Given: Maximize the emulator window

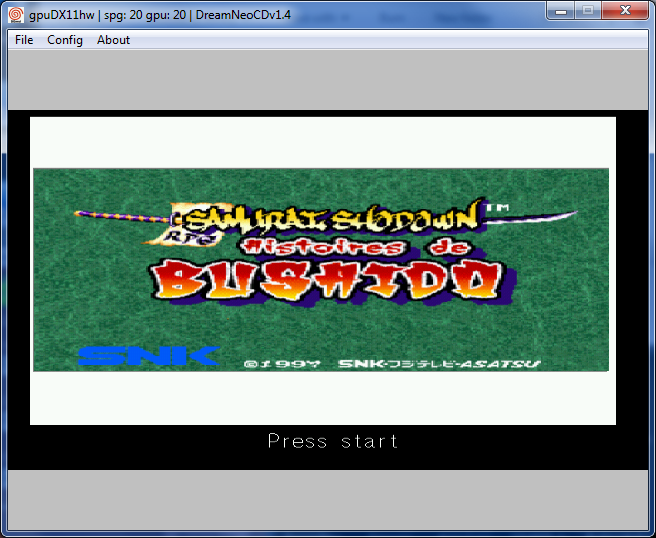Looking at the screenshot, I should pos(588,10).
